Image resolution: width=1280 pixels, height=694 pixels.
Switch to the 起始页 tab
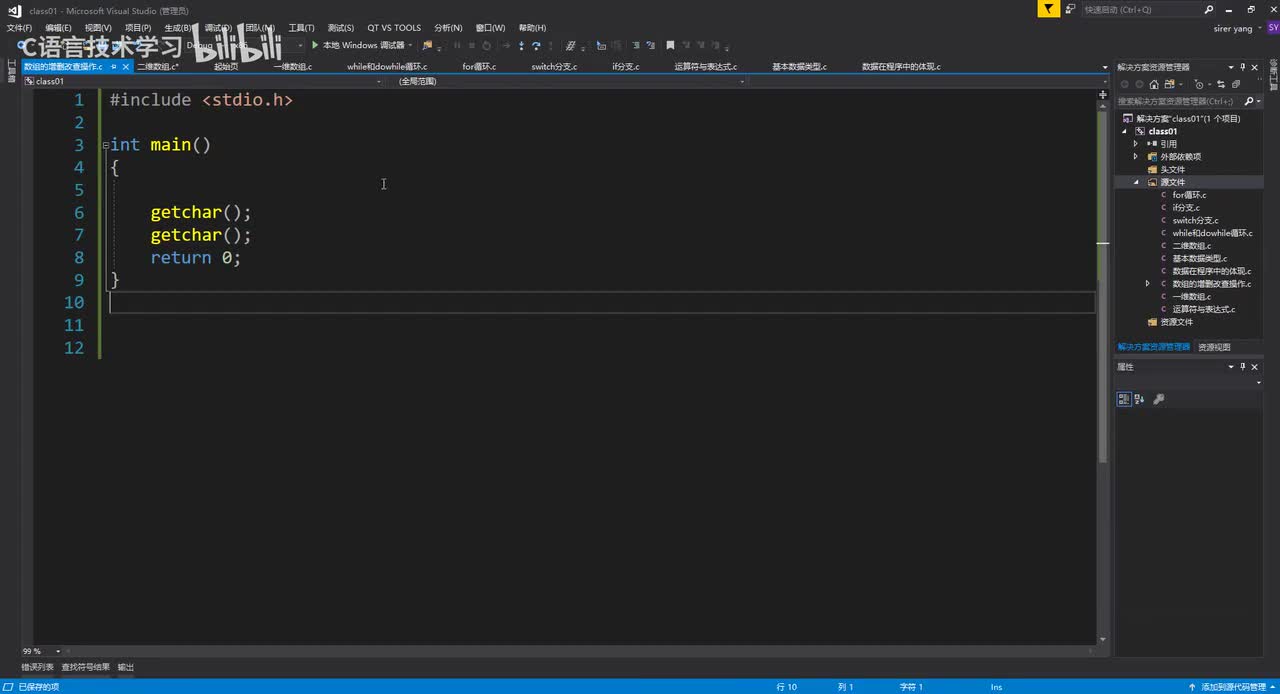226,67
